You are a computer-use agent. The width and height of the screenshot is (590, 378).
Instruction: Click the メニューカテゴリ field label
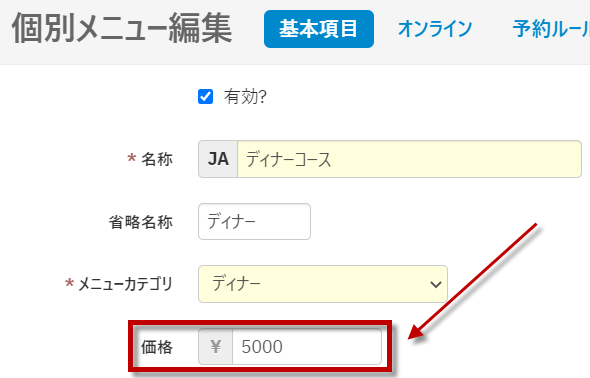pyautogui.click(x=125, y=284)
